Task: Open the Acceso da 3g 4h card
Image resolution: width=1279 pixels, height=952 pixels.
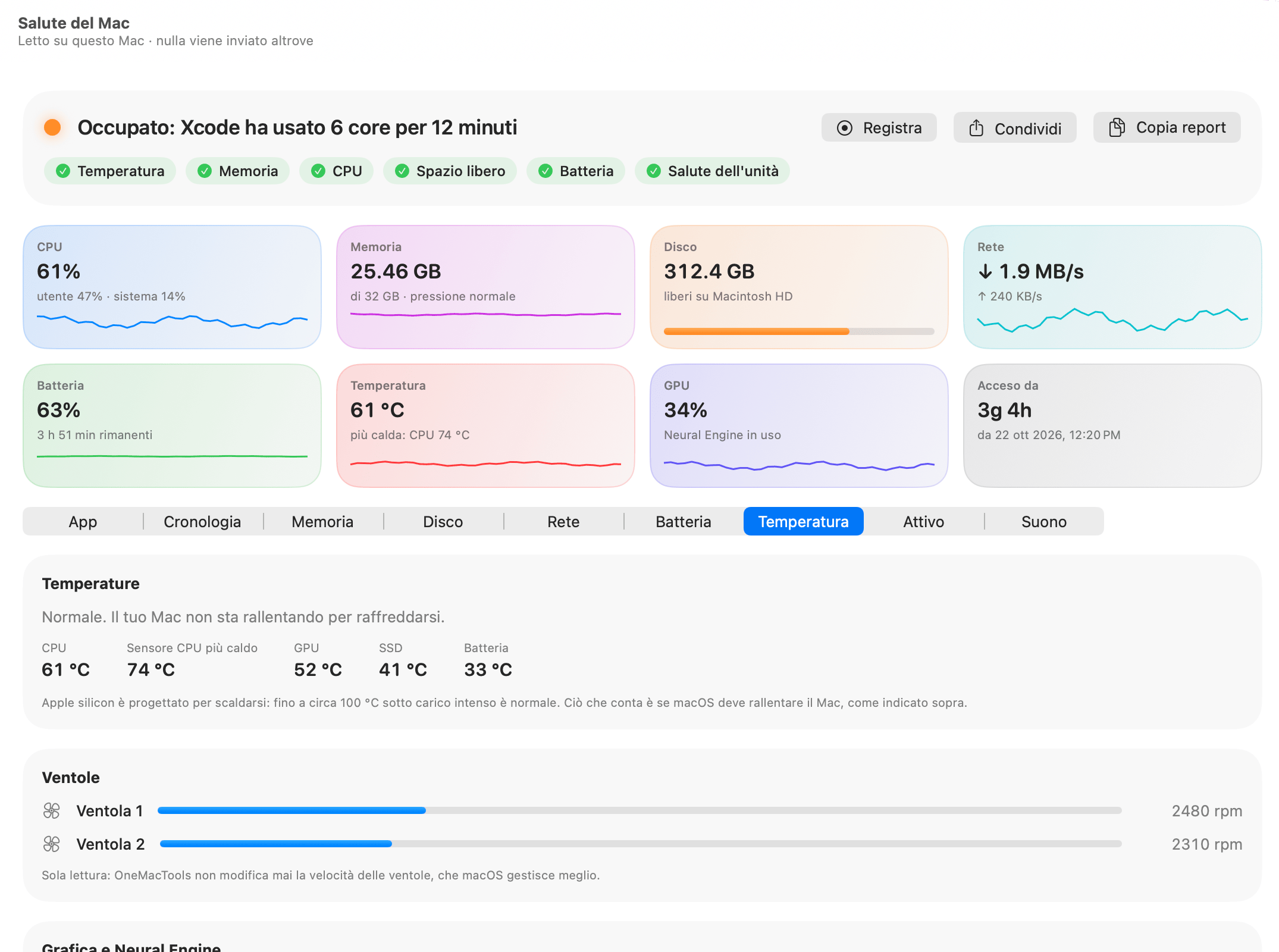Action: (1112, 425)
